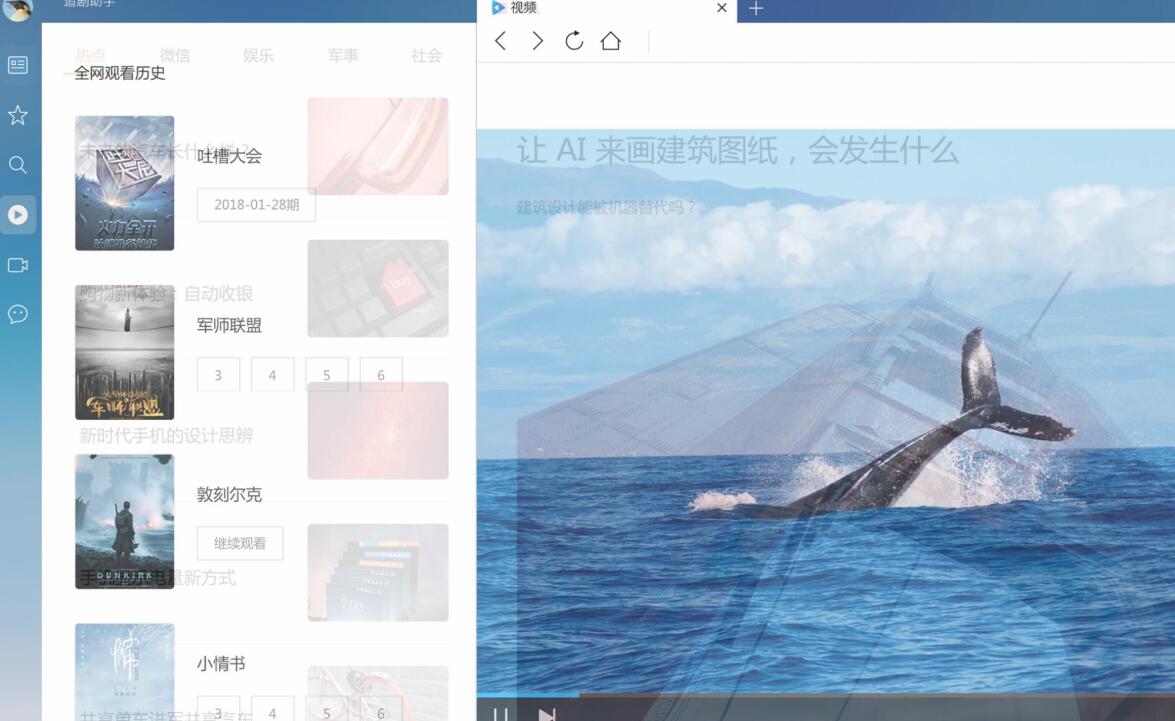
Task: Click the 敦刻尔克 title
Action: (x=229, y=495)
